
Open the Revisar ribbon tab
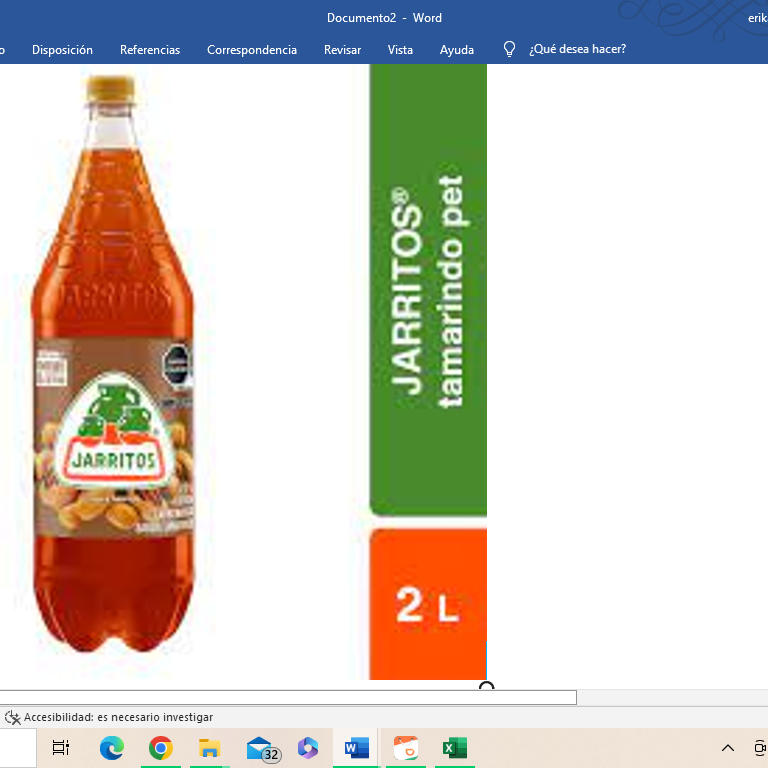(342, 50)
